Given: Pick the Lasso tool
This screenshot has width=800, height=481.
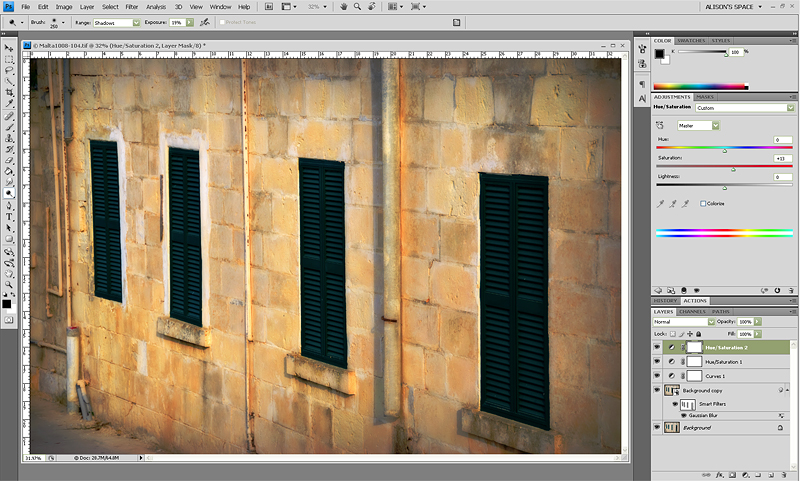Looking at the screenshot, I should [9, 70].
